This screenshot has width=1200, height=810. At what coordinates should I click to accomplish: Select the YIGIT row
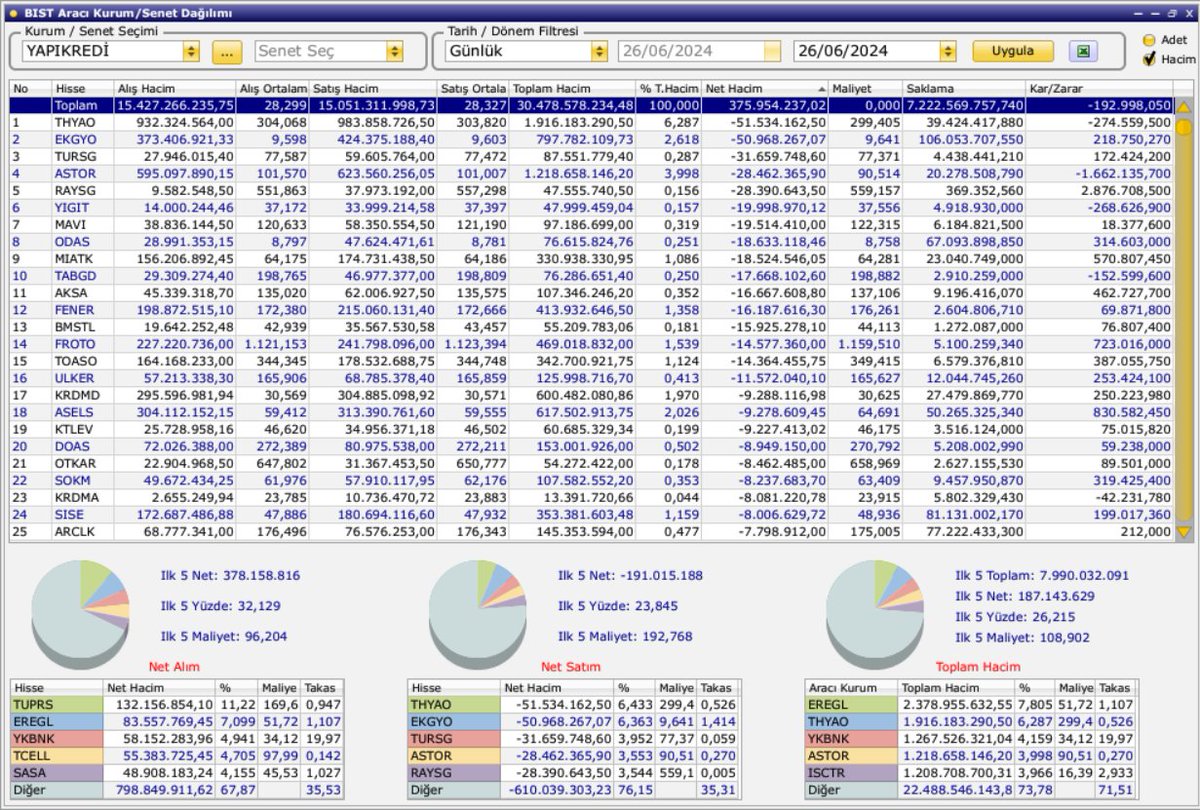(x=591, y=207)
